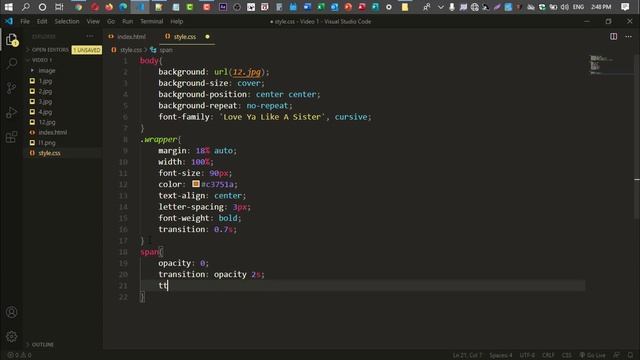Open 11.png in the explorer
Screen dimensions: 640x360
coord(47,142)
